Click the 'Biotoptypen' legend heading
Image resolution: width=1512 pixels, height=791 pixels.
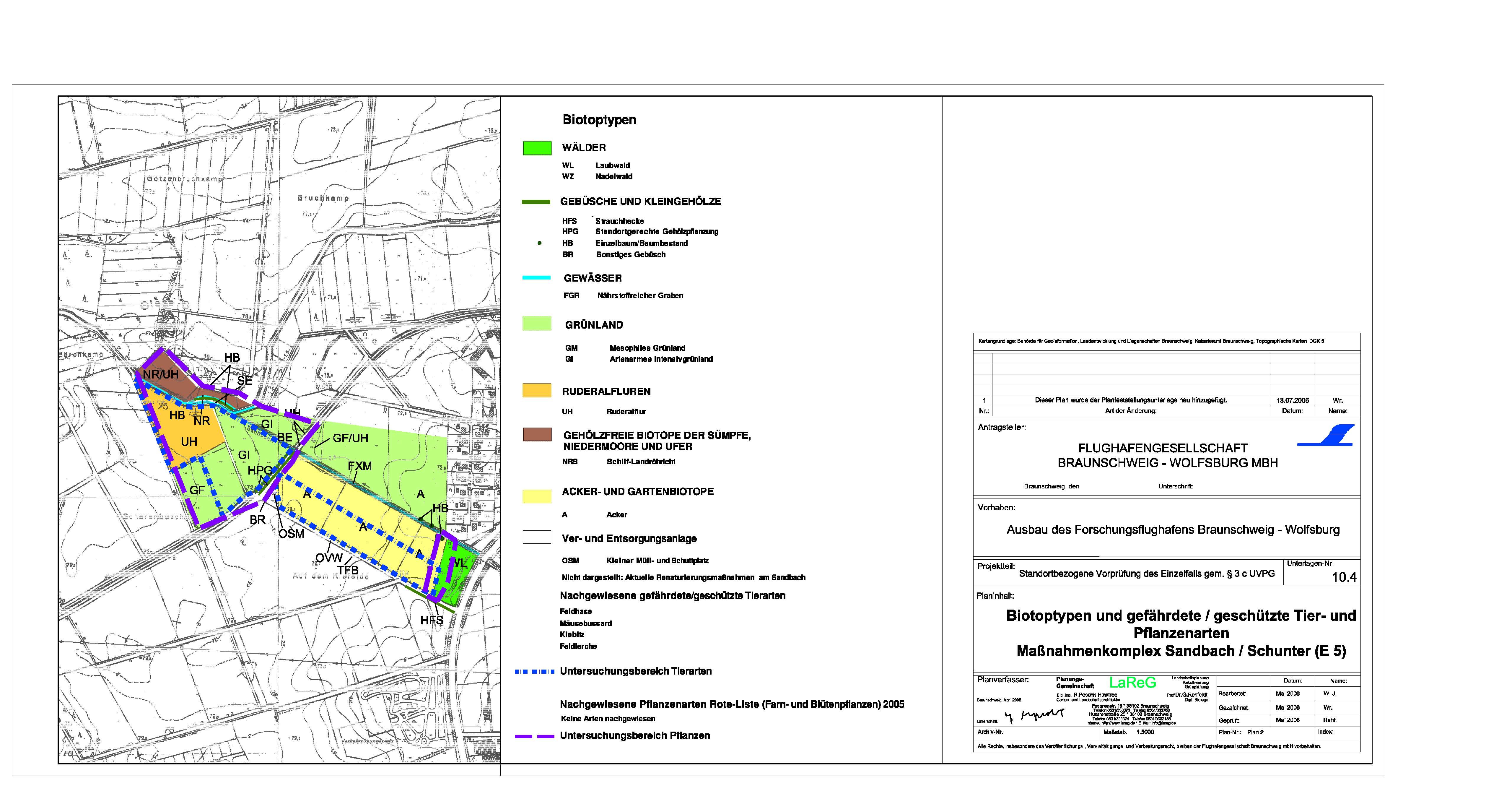coord(599,120)
